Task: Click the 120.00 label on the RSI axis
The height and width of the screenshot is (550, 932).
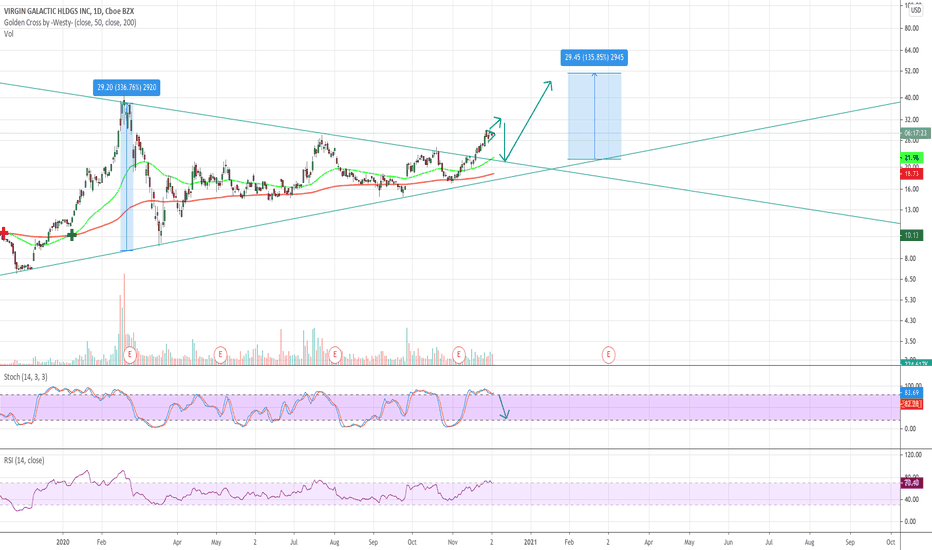Action: [x=912, y=455]
